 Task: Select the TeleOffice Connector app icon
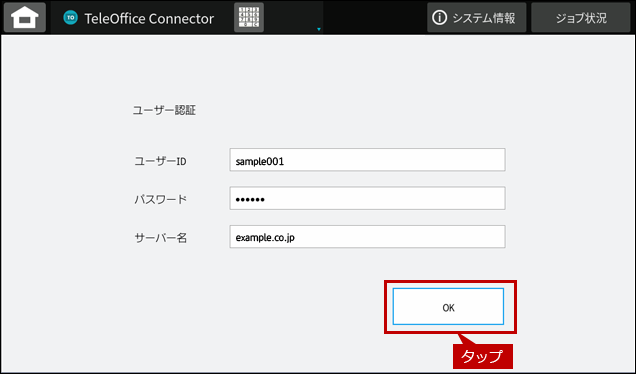click(71, 18)
